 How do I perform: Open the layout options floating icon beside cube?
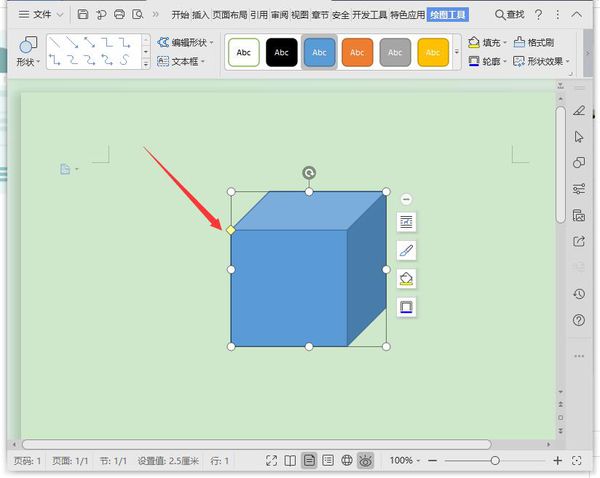pyautogui.click(x=406, y=222)
